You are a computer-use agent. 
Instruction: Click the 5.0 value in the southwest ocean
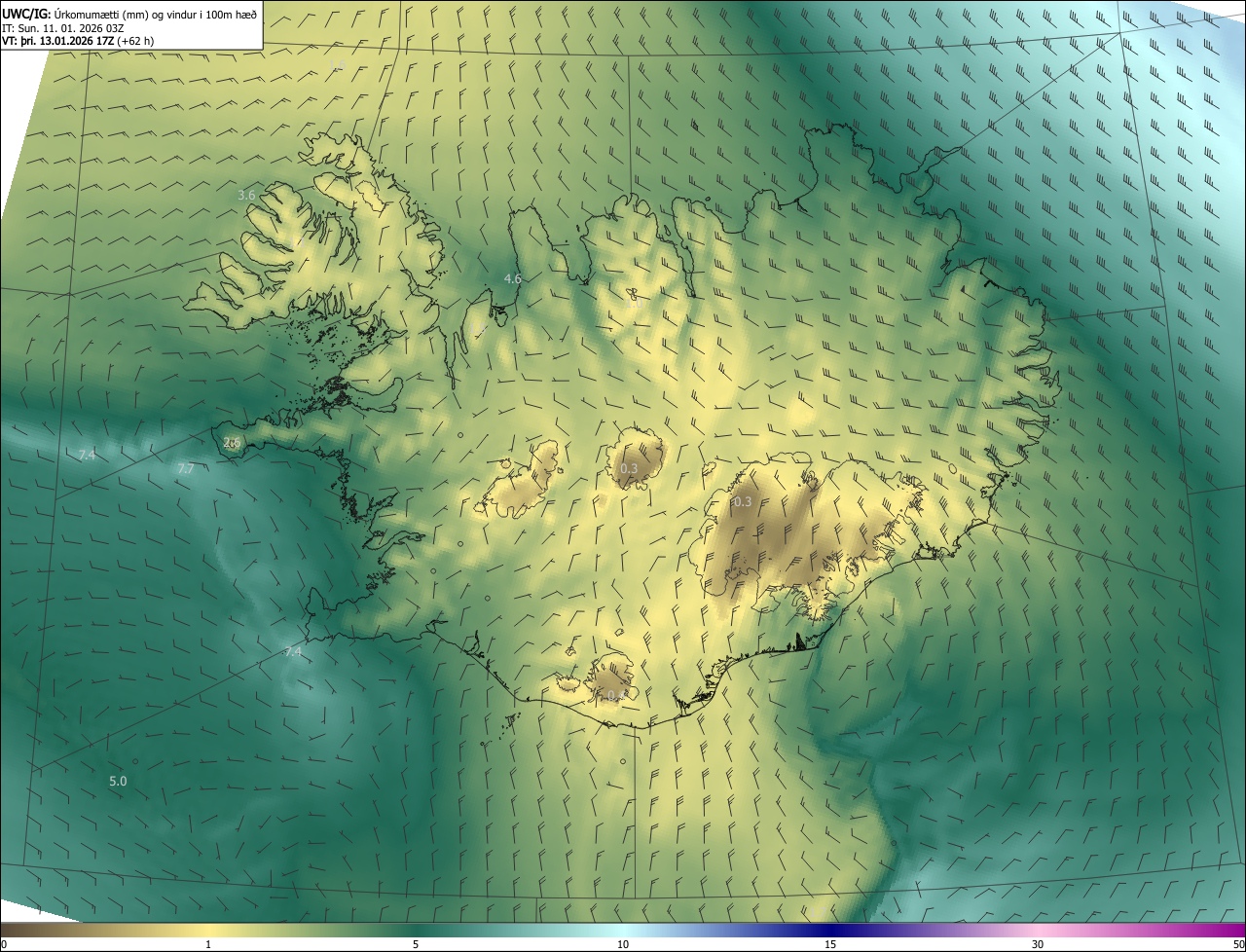click(118, 781)
